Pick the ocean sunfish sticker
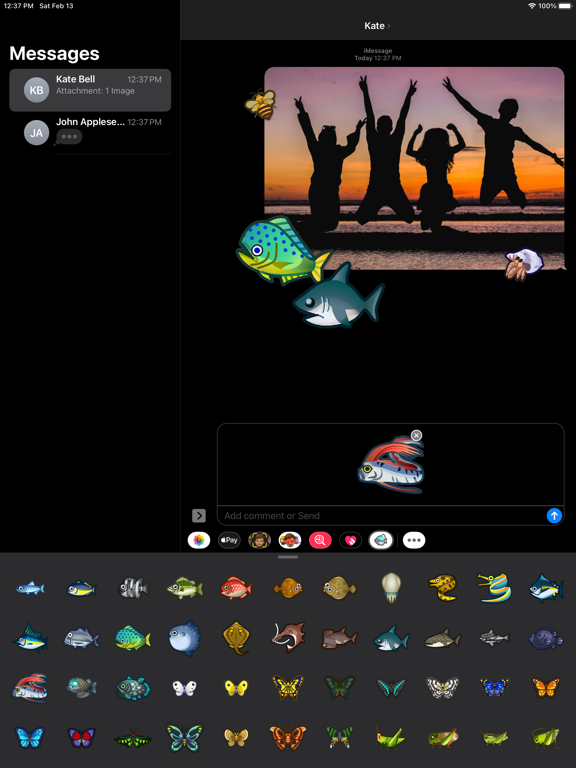This screenshot has height=768, width=576. [184, 638]
